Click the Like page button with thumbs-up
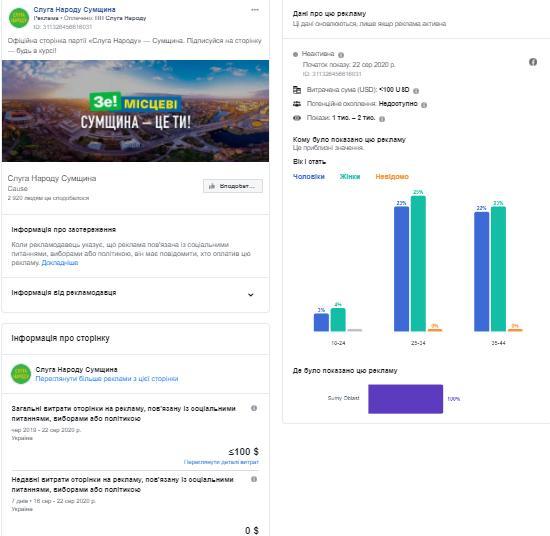550x536 pixels. pyautogui.click(x=233, y=186)
